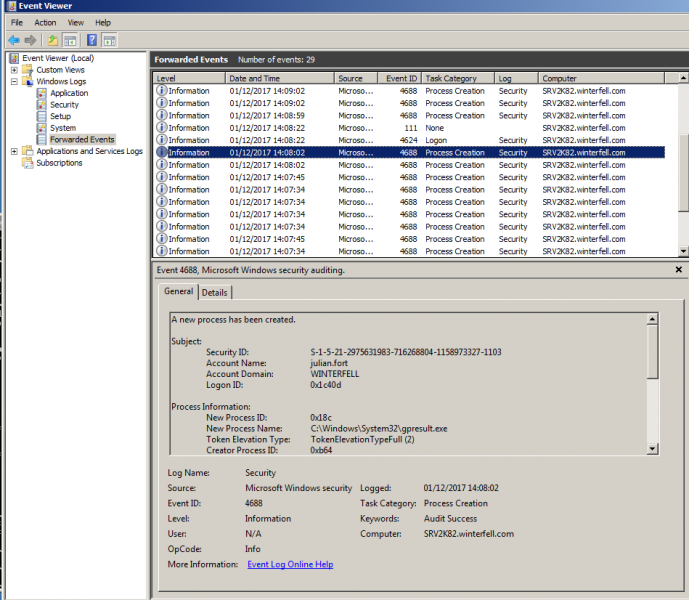Open the View menu
This screenshot has height=600, width=689.
pos(76,22)
